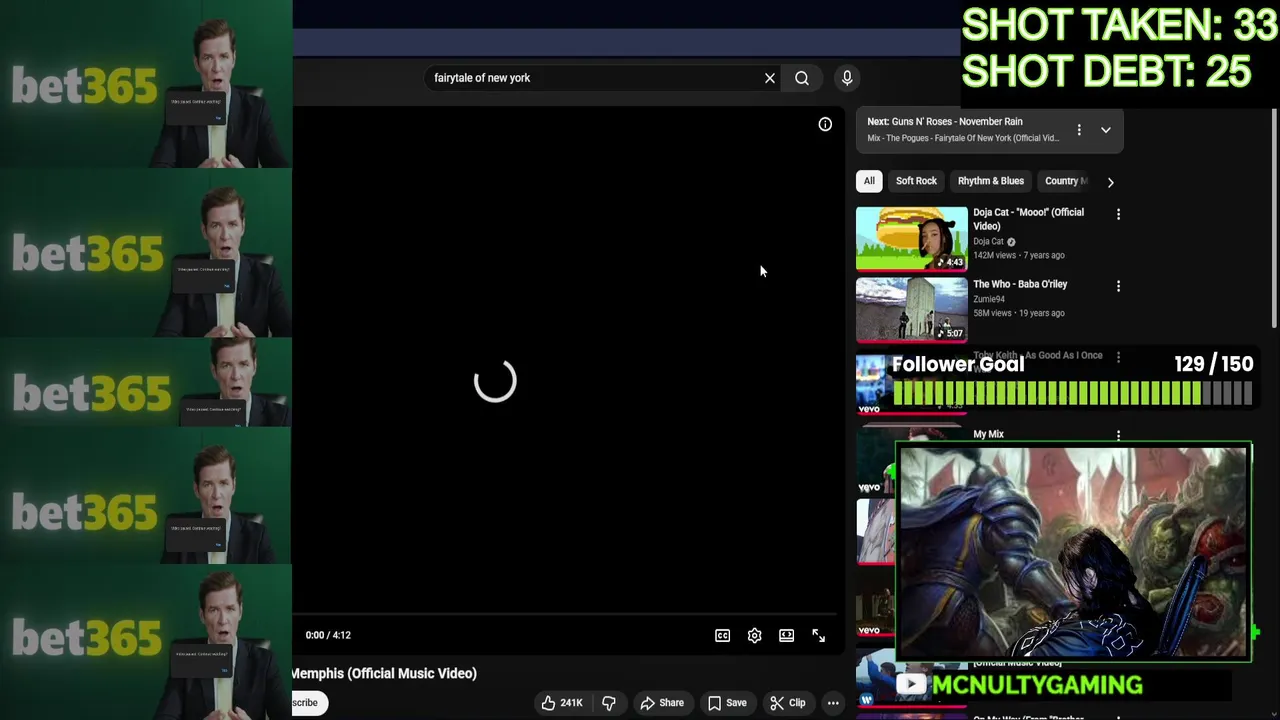The height and width of the screenshot is (720, 1280).
Task: Open the Doja Cat "Mooo!" video title
Action: 1028,219
